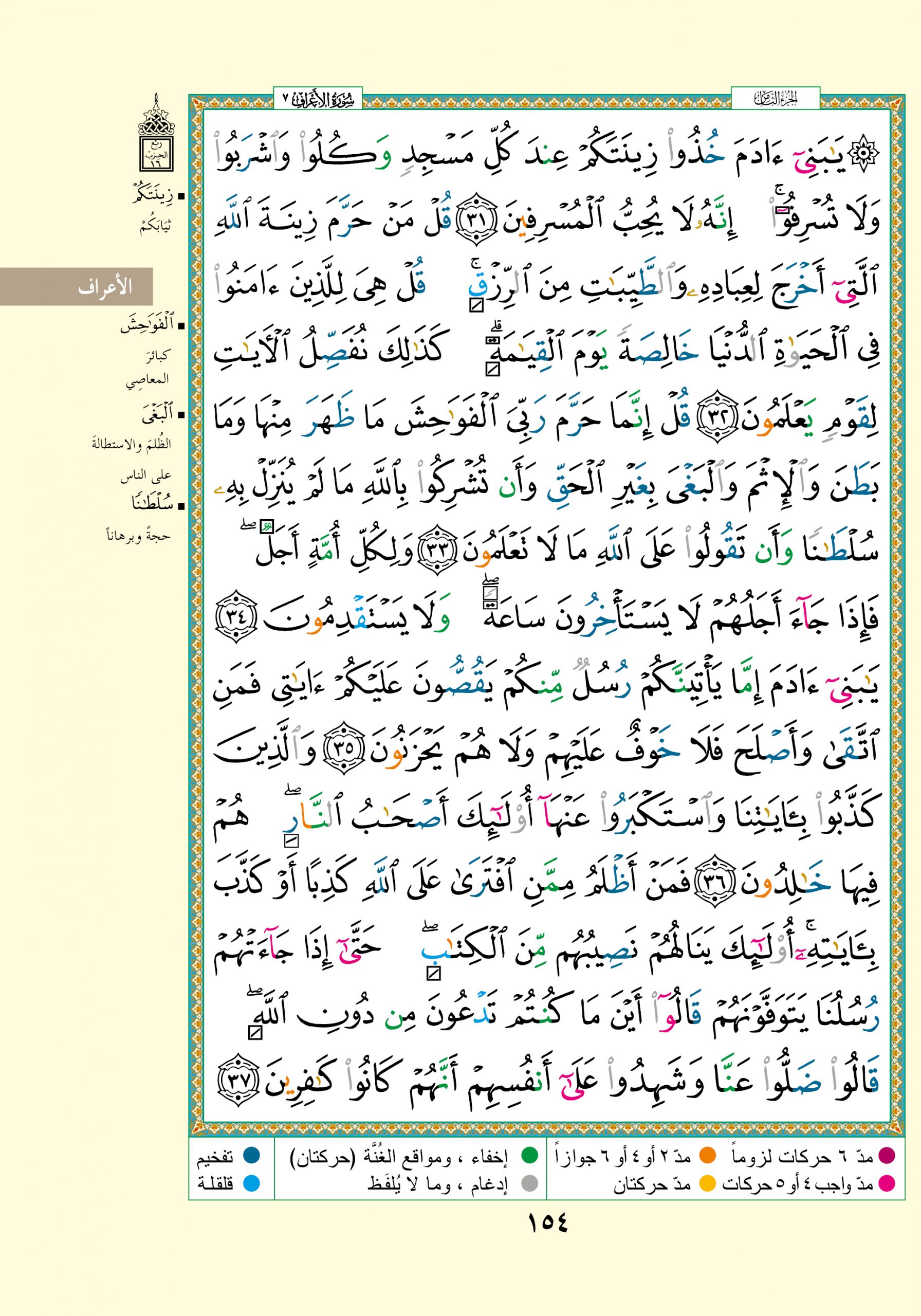Select the verse 35 end marker
The image size is (921, 1316).
click(x=344, y=748)
